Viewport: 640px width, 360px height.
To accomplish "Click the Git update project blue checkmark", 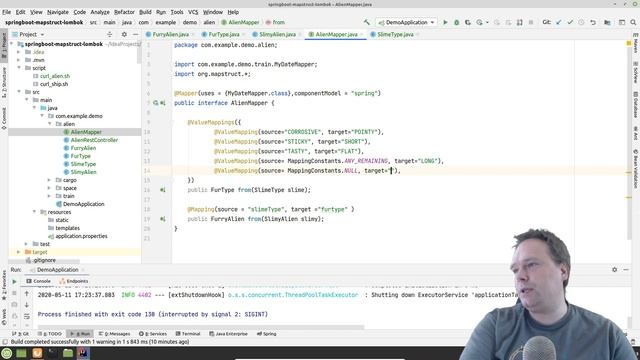I will tap(558, 22).
